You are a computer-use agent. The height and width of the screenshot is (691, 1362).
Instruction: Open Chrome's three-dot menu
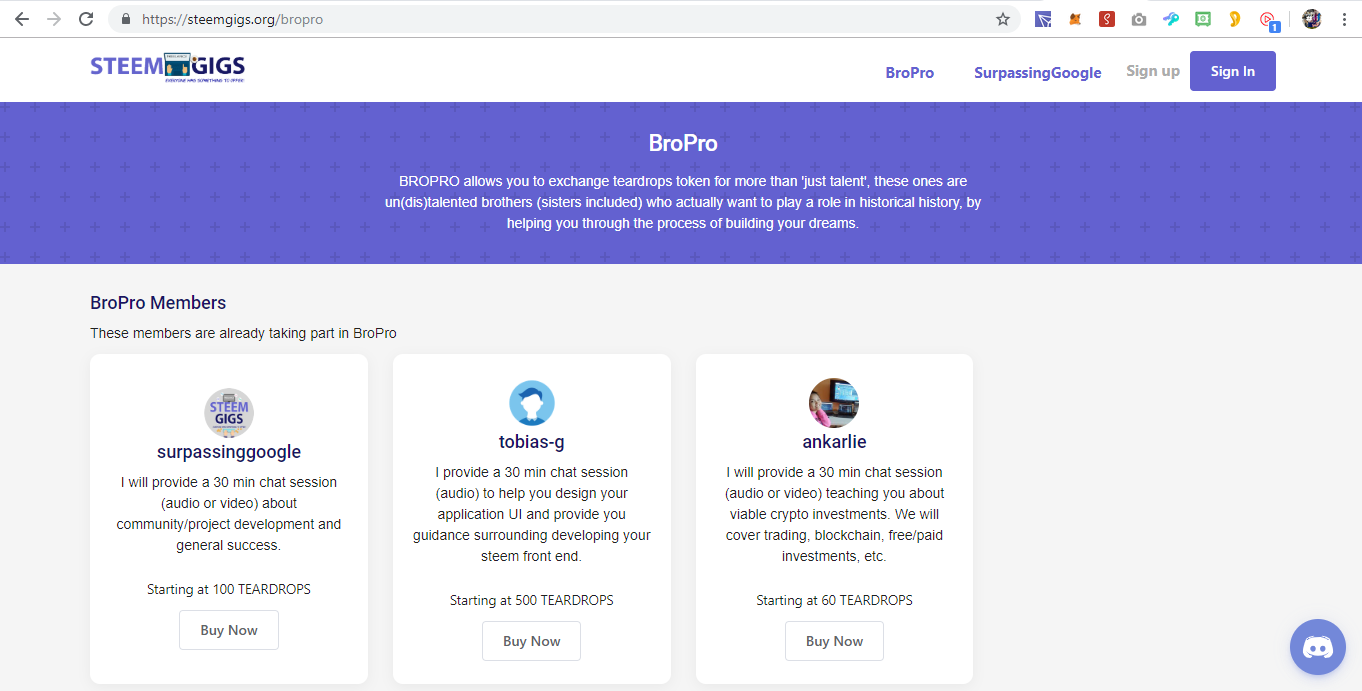(1343, 19)
